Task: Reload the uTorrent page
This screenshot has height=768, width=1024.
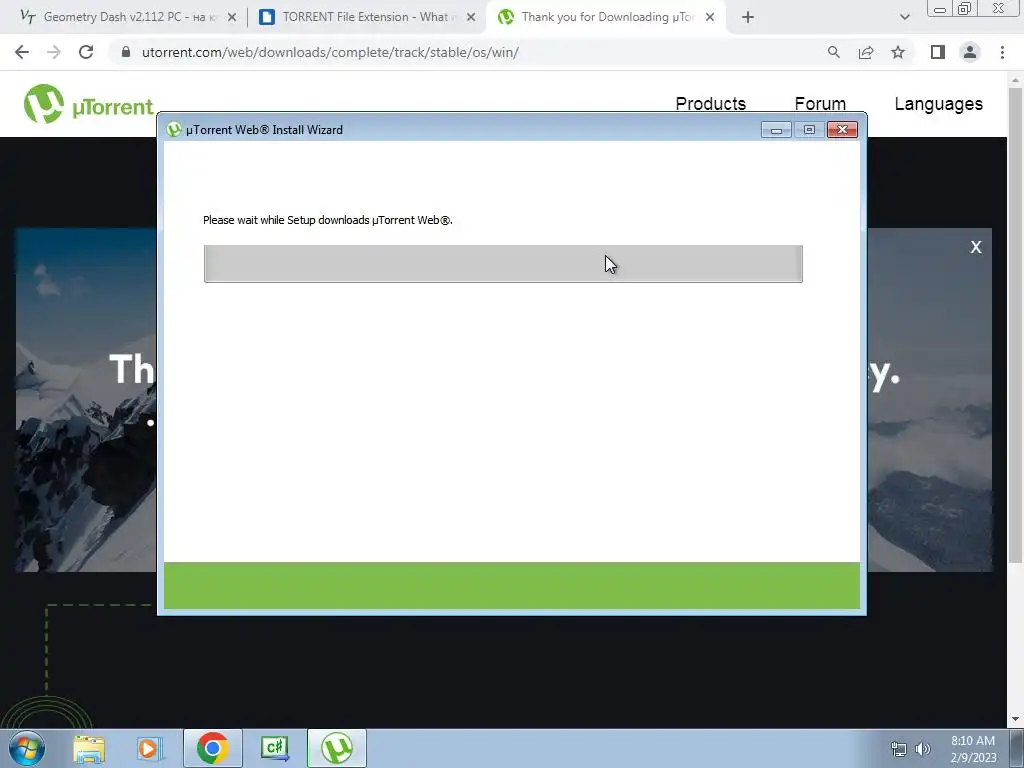Action: (x=86, y=52)
